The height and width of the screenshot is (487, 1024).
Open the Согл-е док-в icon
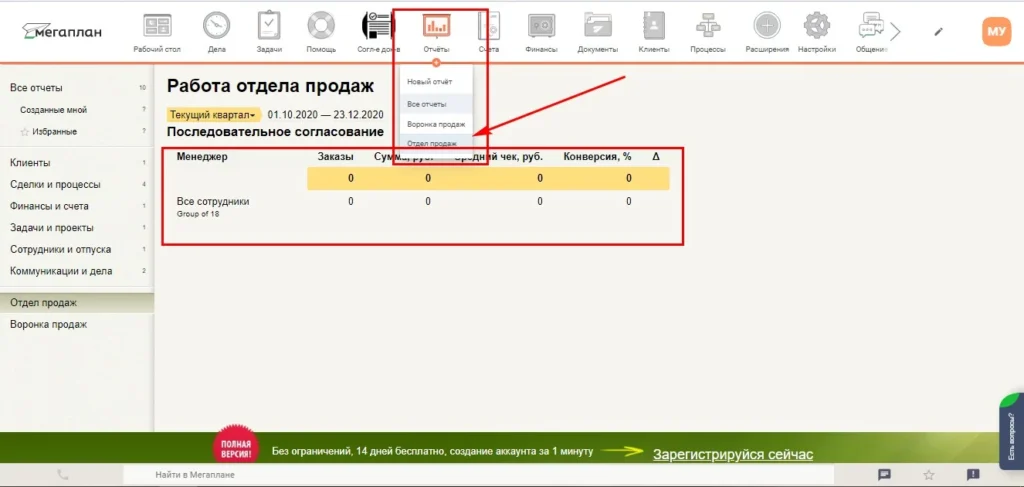(x=376, y=26)
